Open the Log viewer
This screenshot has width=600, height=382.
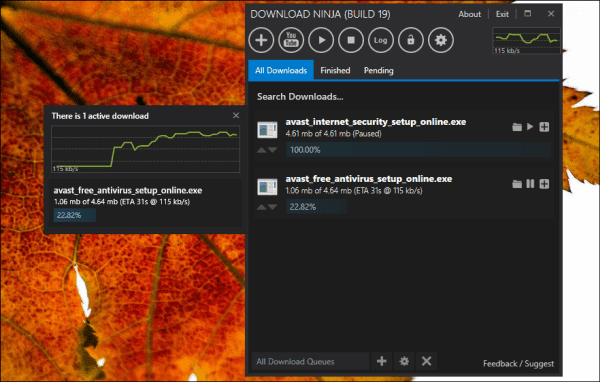pos(381,40)
